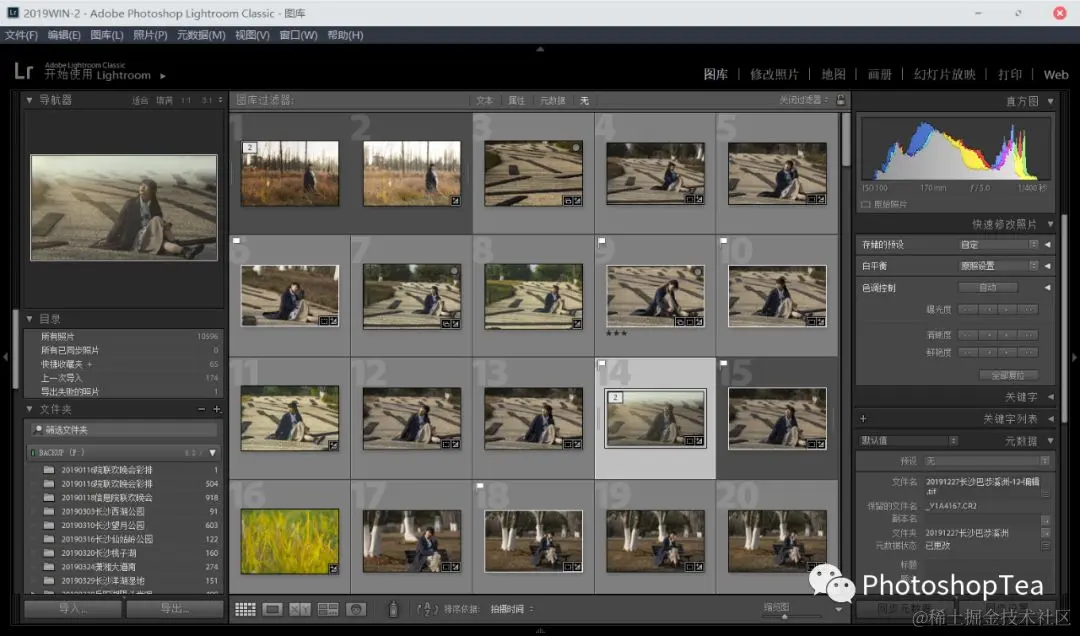Click the play arrow beside 开始使用 Lightroom
1080x636 pixels.
[x=163, y=76]
